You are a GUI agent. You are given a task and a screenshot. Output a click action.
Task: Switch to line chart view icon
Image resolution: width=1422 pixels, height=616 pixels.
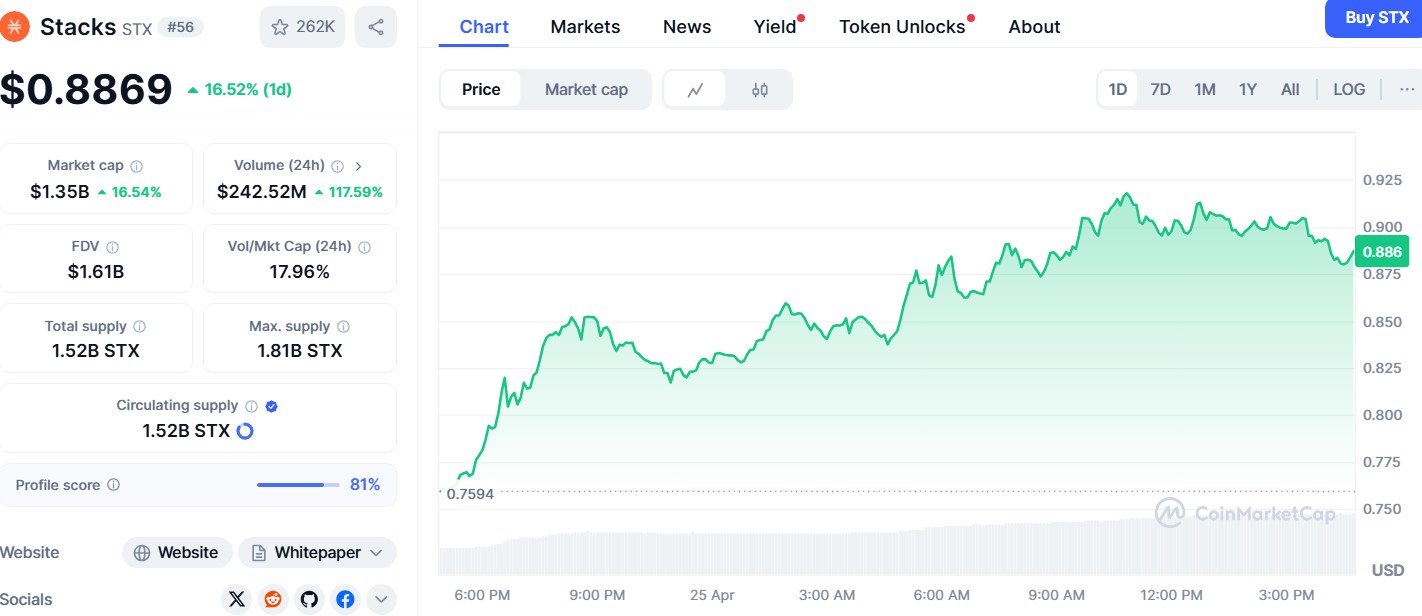click(696, 90)
